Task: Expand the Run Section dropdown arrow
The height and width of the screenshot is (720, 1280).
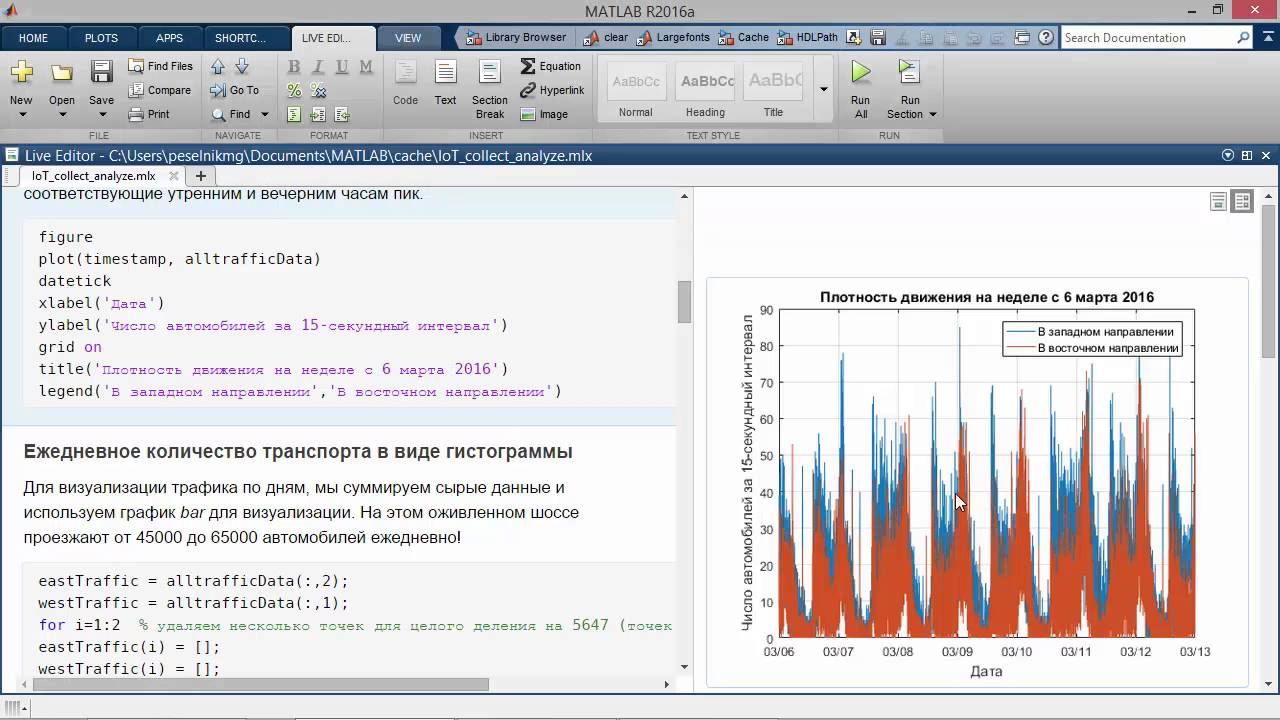Action: 933,114
